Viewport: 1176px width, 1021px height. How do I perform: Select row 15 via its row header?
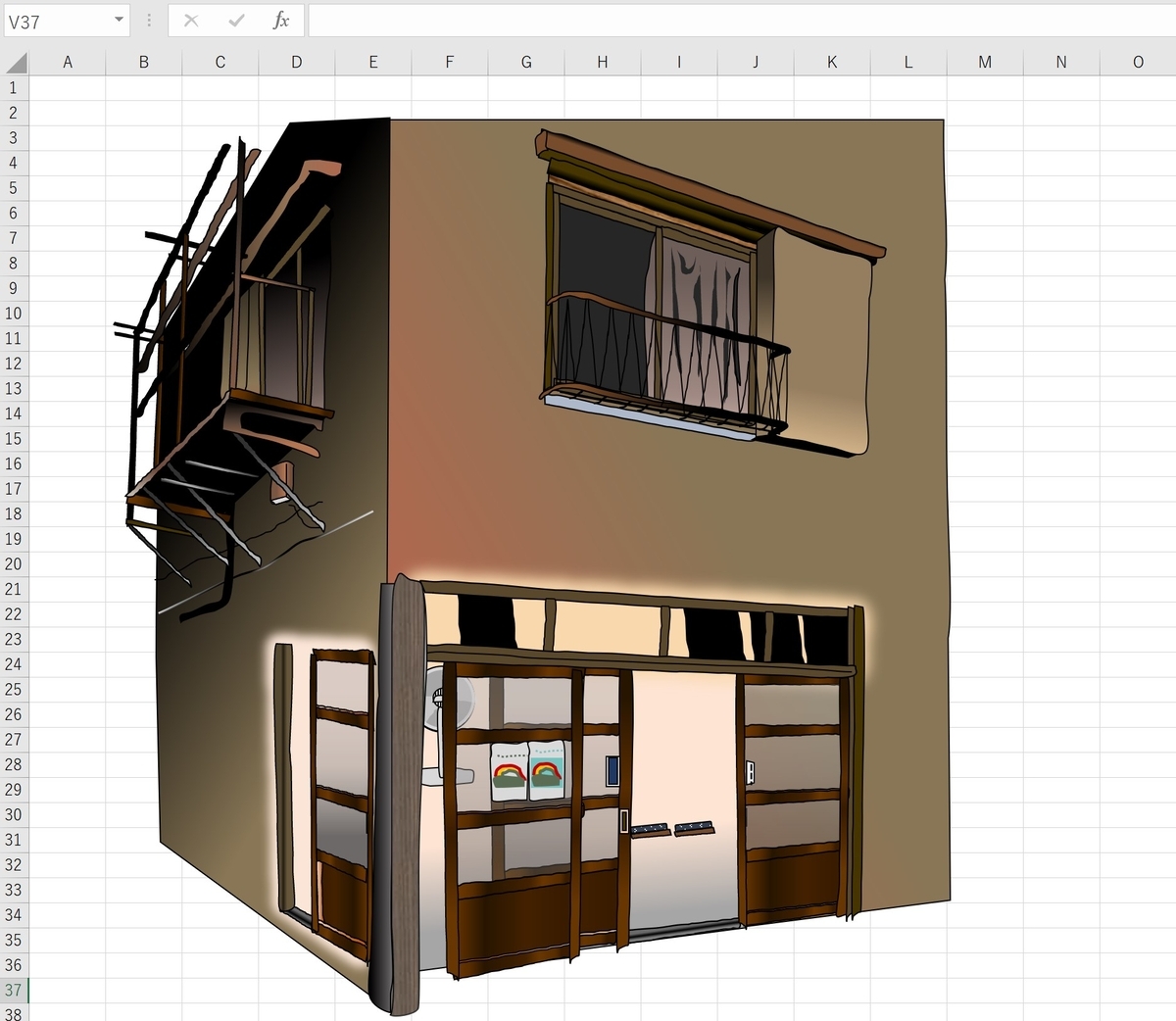tap(14, 439)
